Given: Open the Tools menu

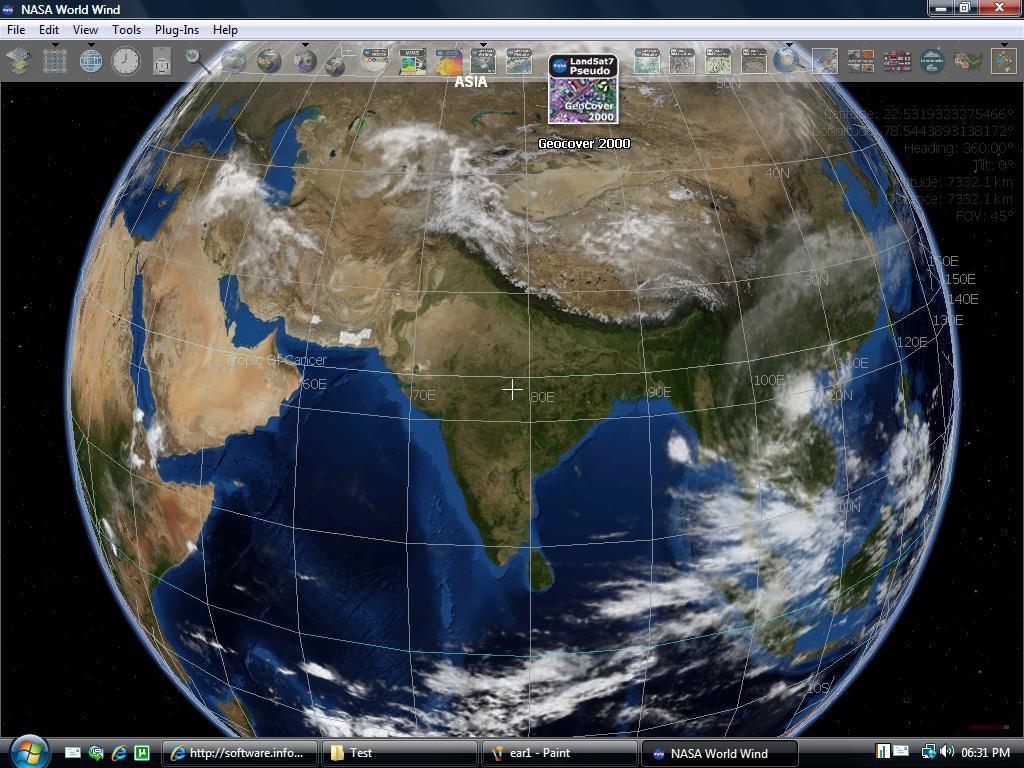Looking at the screenshot, I should 125,30.
